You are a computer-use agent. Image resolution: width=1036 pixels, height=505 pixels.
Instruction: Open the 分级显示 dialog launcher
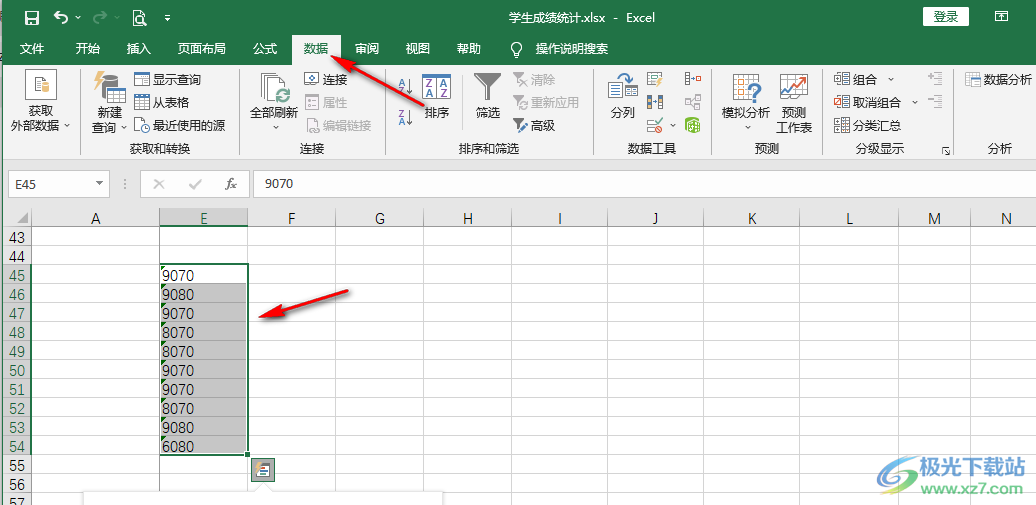tap(946, 151)
